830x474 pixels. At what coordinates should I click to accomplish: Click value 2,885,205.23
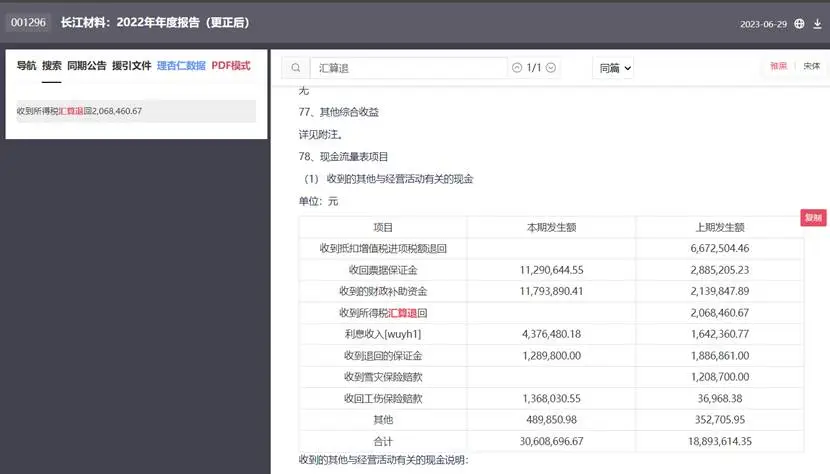(x=719, y=270)
